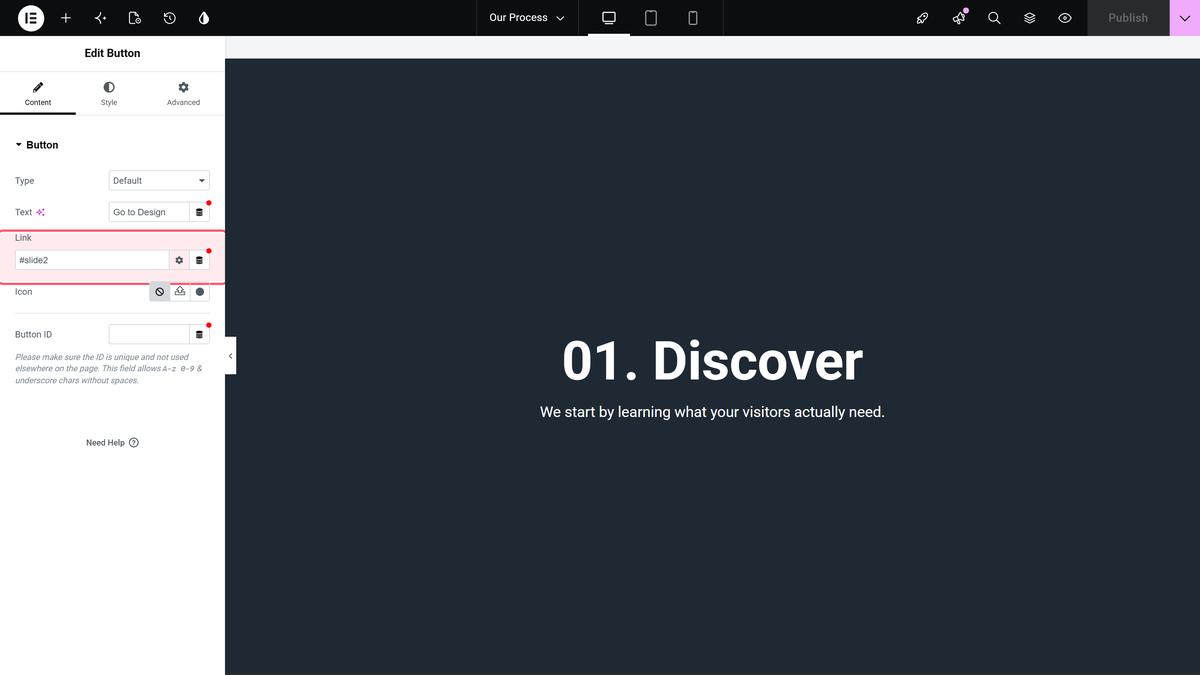
Task: Select the 'We start by learning' text
Action: point(712,412)
